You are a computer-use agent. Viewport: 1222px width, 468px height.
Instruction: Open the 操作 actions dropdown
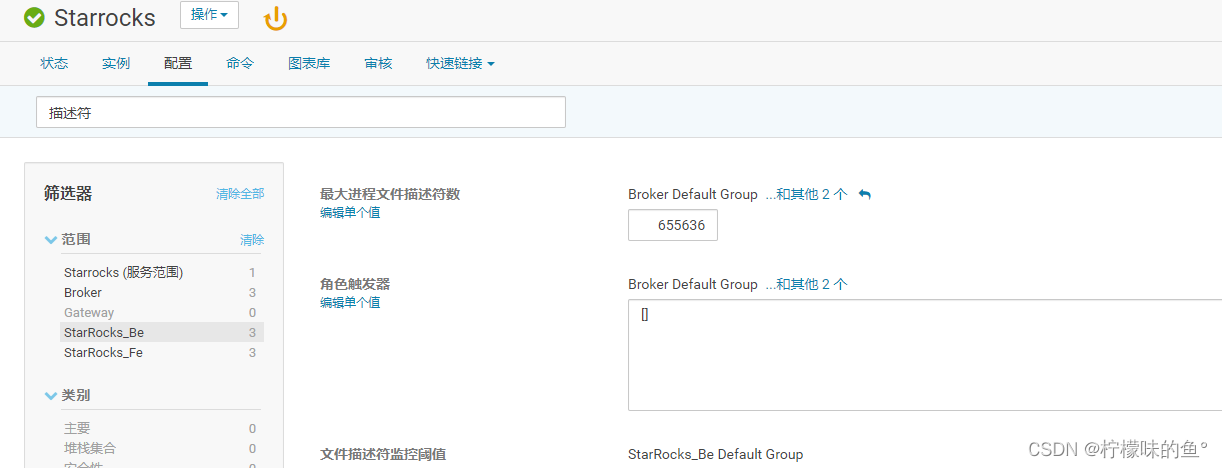209,15
